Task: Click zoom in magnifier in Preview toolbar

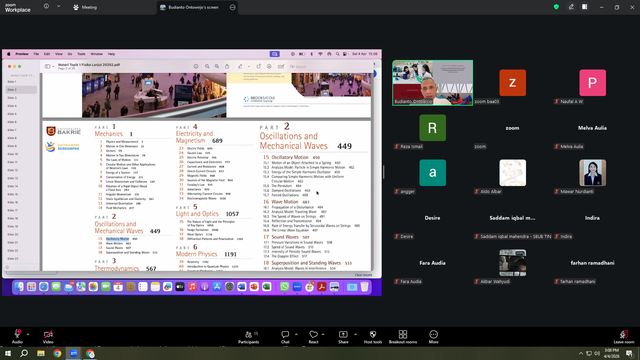Action: (217, 66)
